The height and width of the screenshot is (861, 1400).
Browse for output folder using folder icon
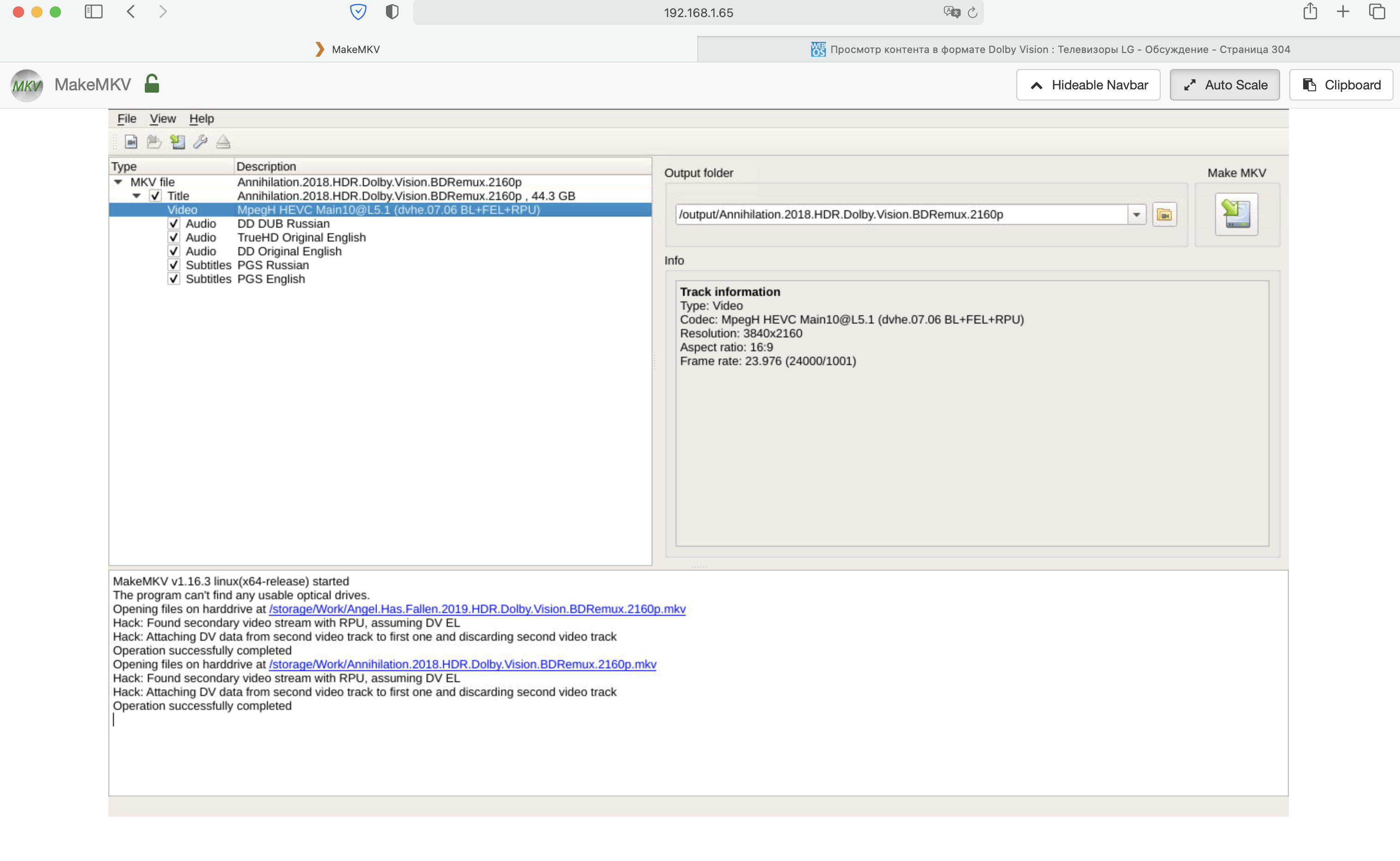pyautogui.click(x=1164, y=215)
